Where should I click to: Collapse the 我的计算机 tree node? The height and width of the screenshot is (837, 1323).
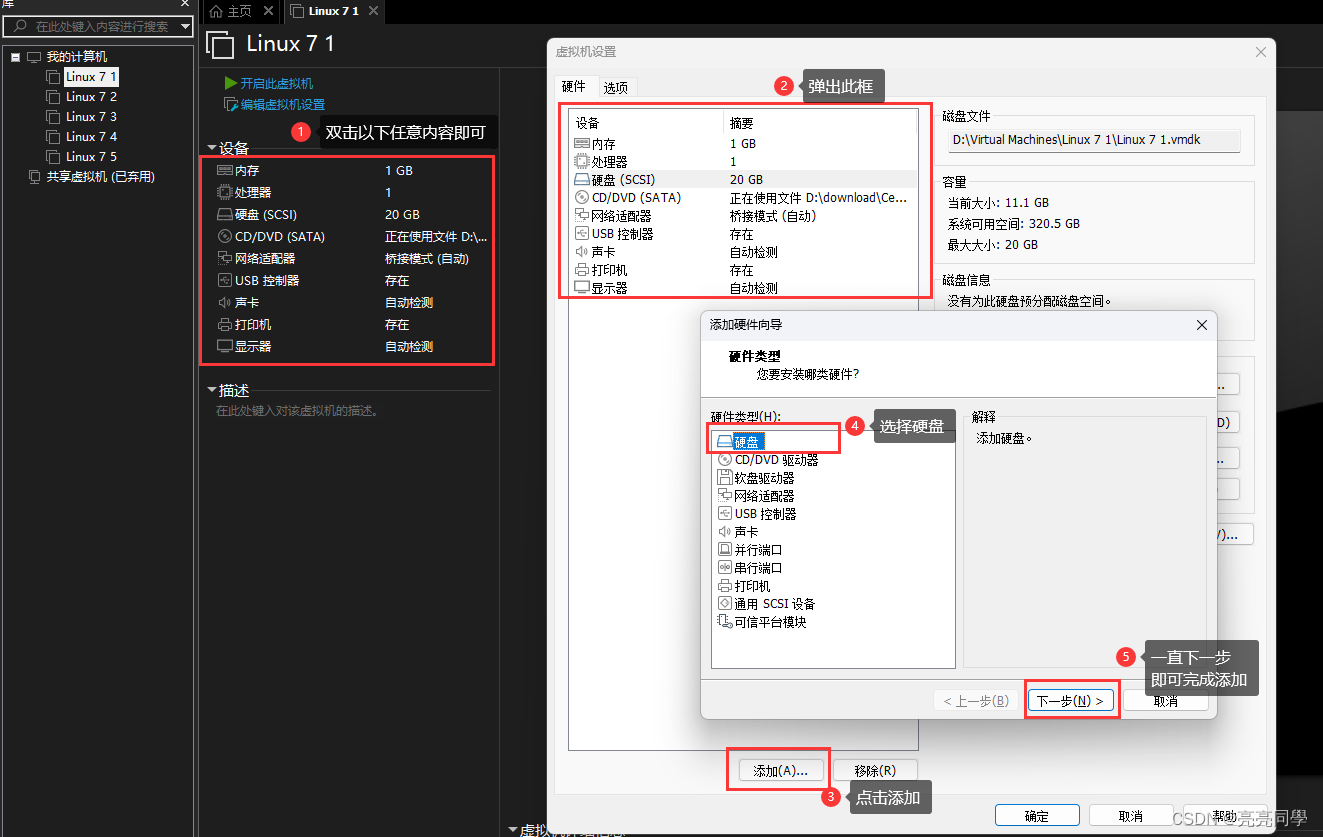point(15,58)
